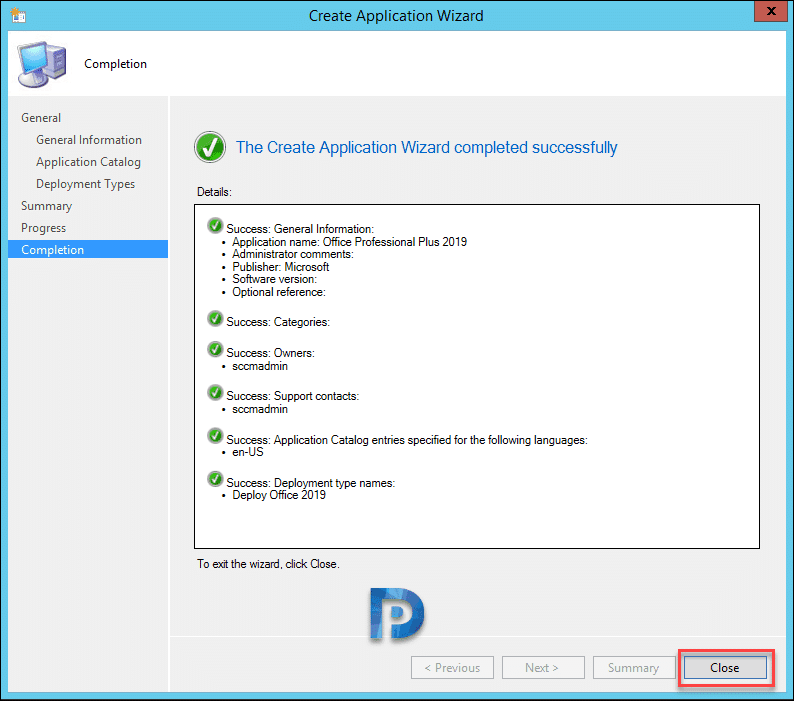This screenshot has width=794, height=701.
Task: Click the checkmark next to Success: General Information
Action: click(x=215, y=225)
